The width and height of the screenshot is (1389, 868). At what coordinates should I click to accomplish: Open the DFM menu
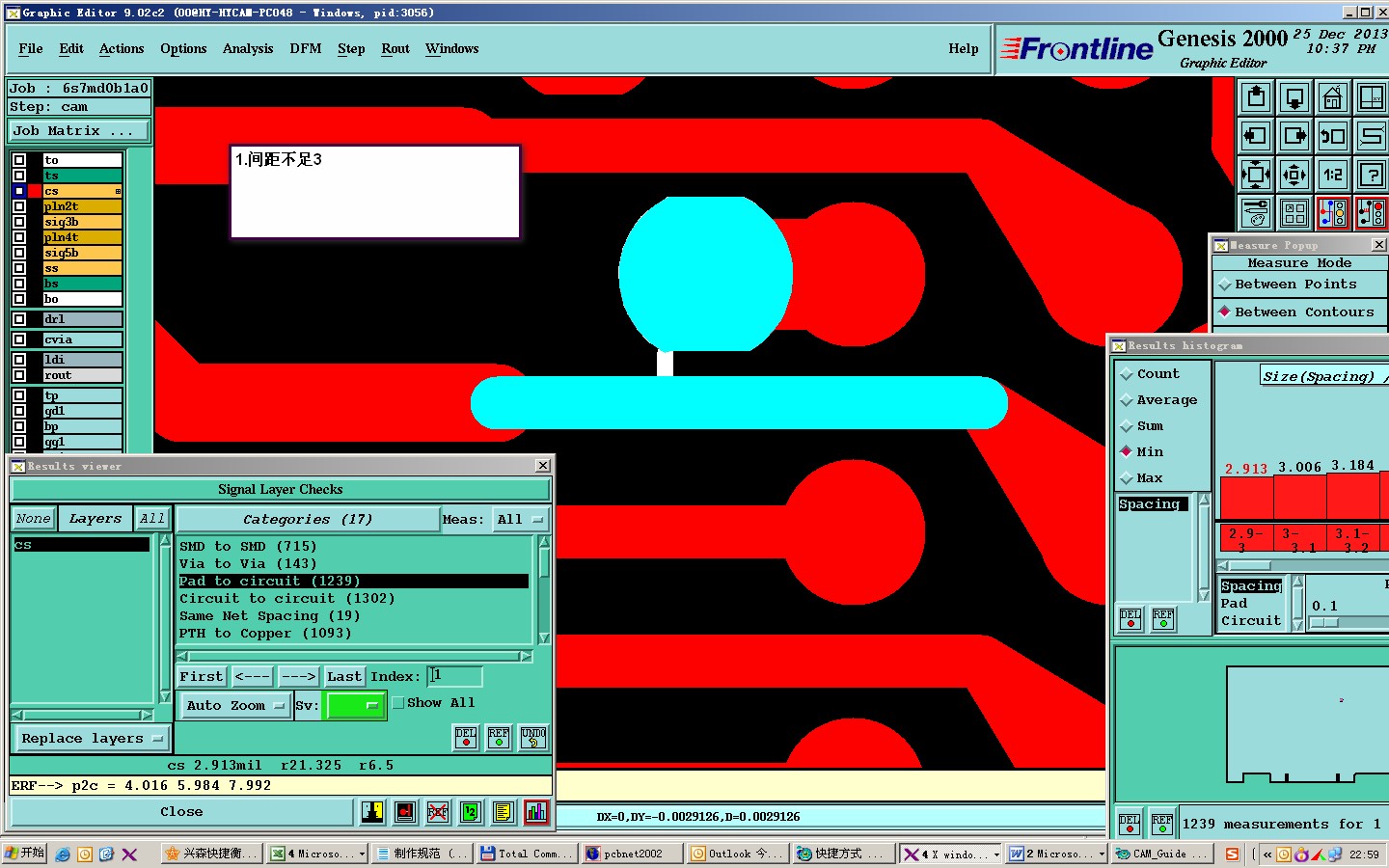pos(306,49)
